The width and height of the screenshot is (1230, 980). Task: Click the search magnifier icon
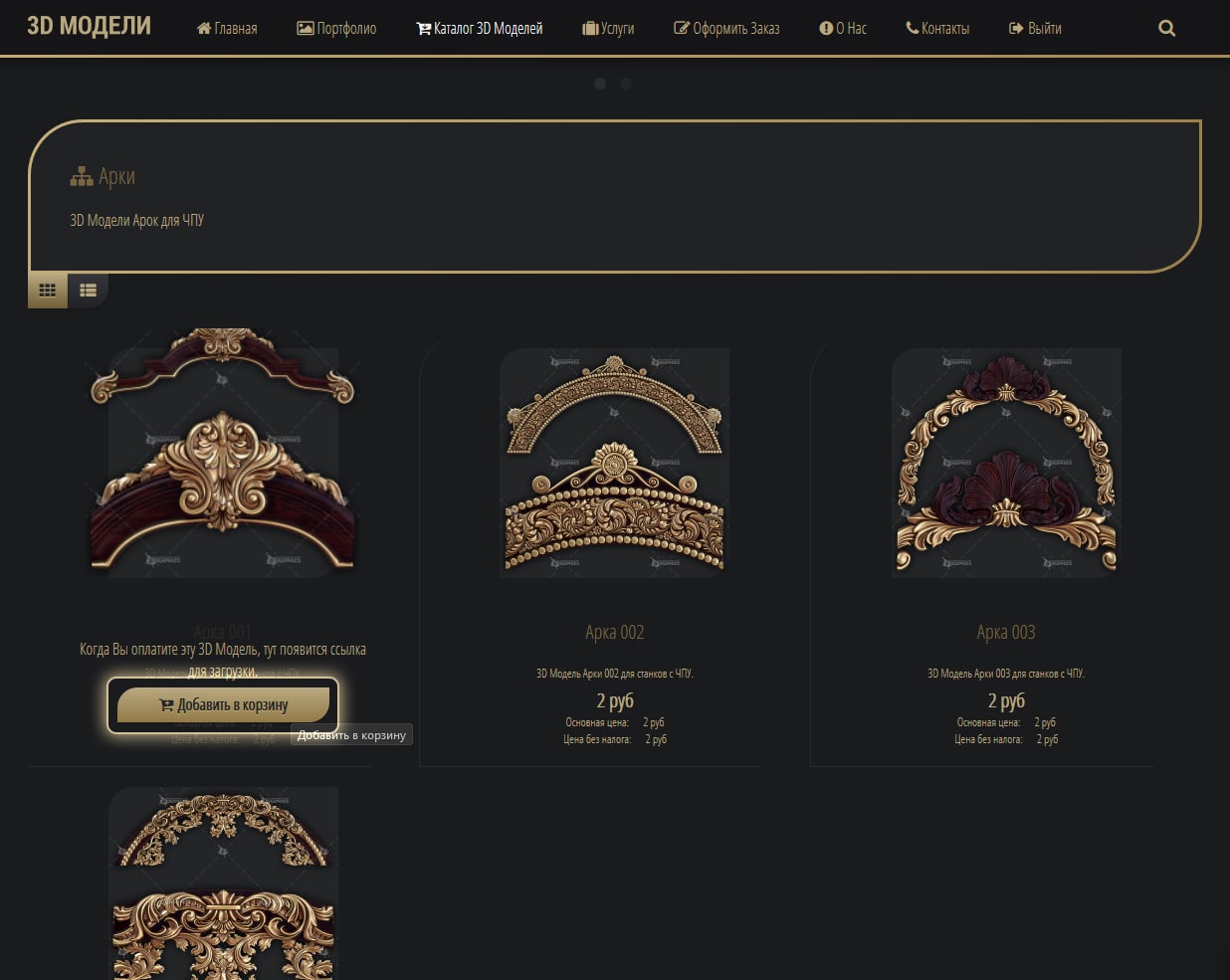[x=1166, y=29]
